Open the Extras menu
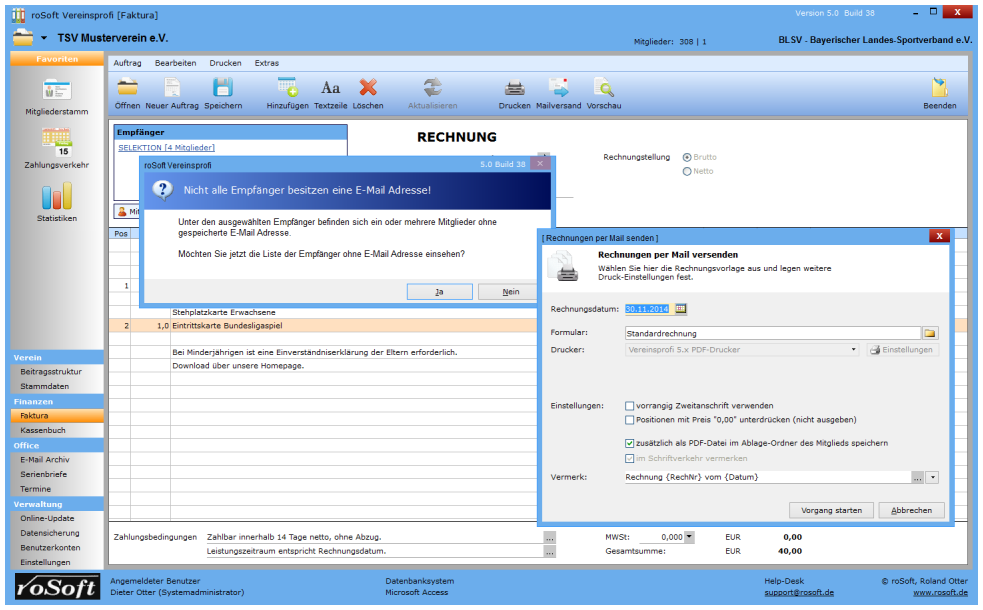The image size is (983, 610). point(267,63)
